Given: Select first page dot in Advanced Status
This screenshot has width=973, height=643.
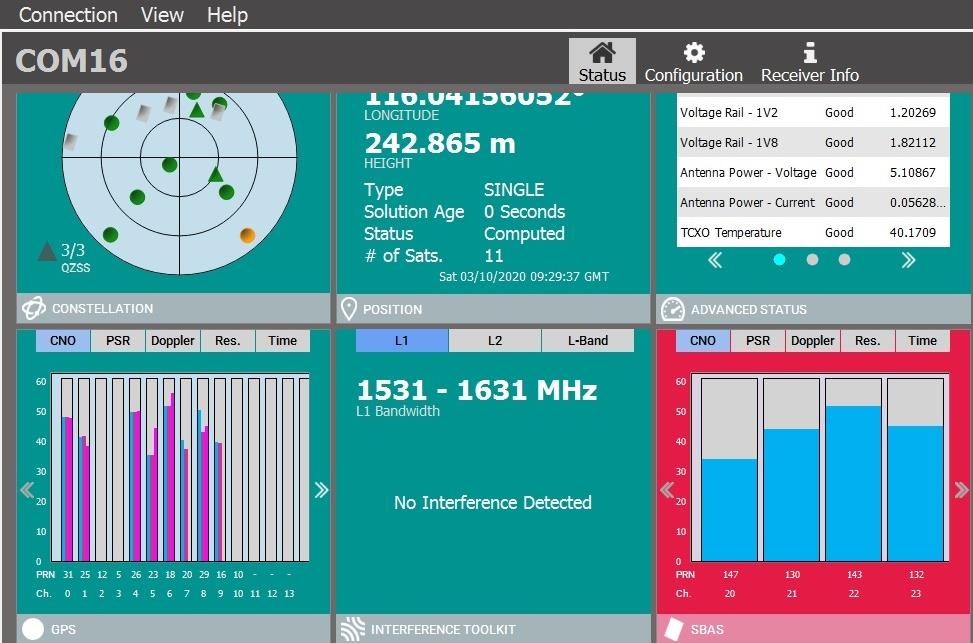Looking at the screenshot, I should [779, 260].
